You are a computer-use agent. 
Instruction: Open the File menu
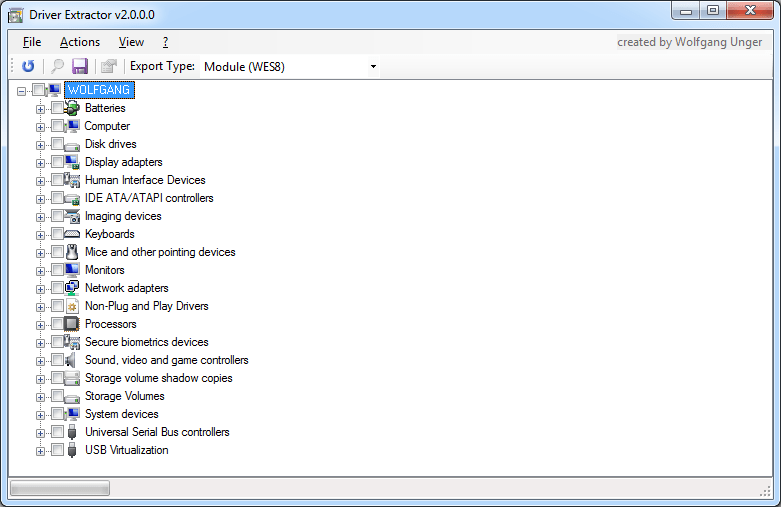[32, 42]
